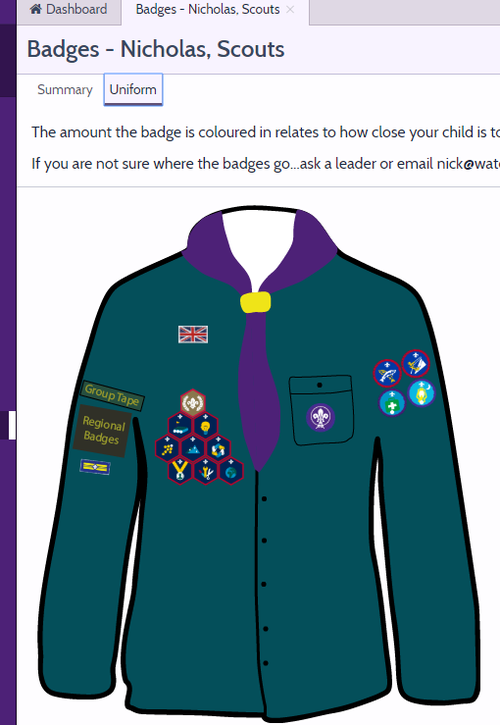Viewport: 500px width, 725px height.
Task: Switch to the Summary tab
Action: click(65, 89)
